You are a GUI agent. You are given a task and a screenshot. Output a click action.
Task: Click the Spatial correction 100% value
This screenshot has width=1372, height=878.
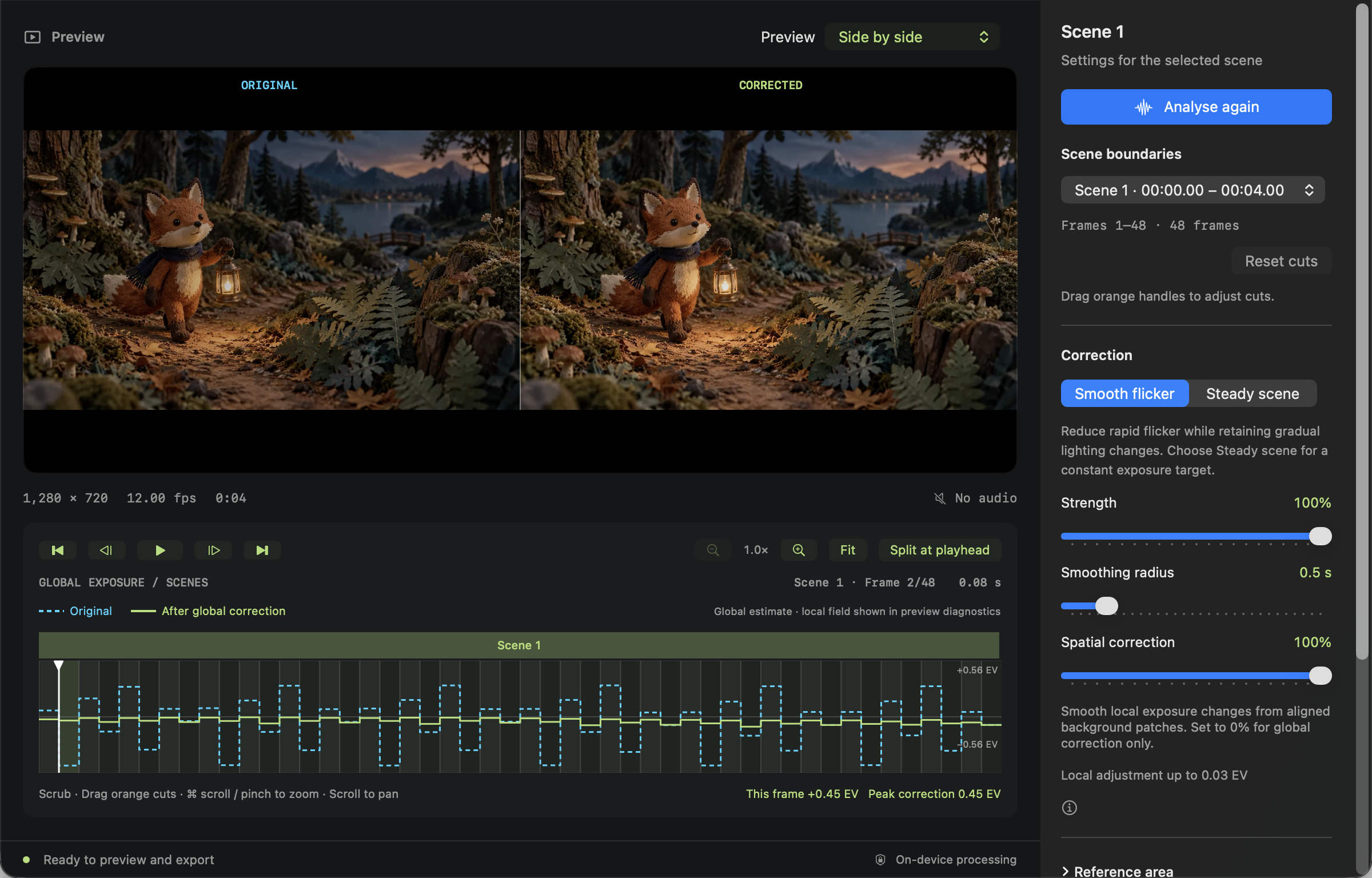(x=1312, y=642)
